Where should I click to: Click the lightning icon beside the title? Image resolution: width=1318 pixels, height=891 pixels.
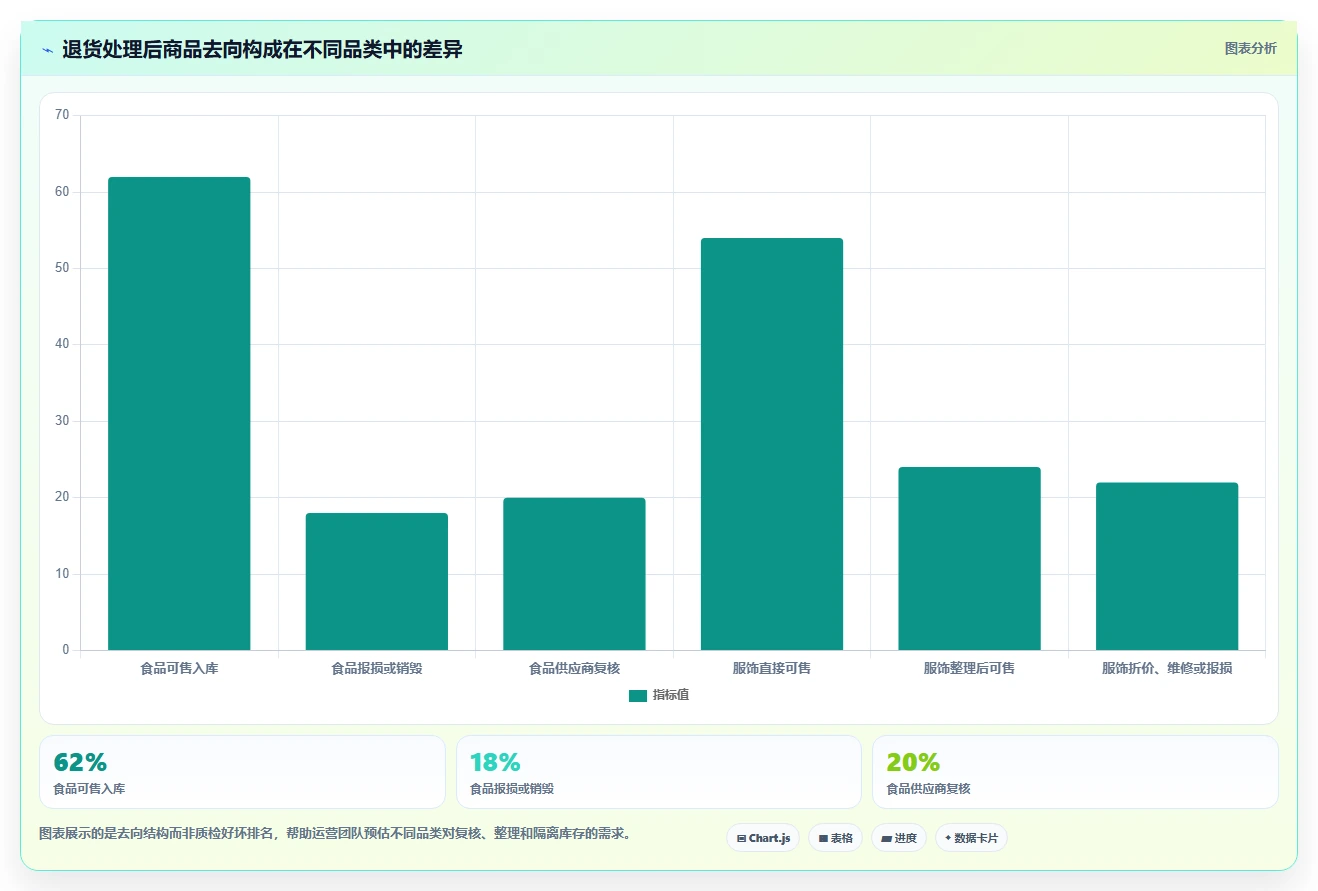(x=48, y=50)
